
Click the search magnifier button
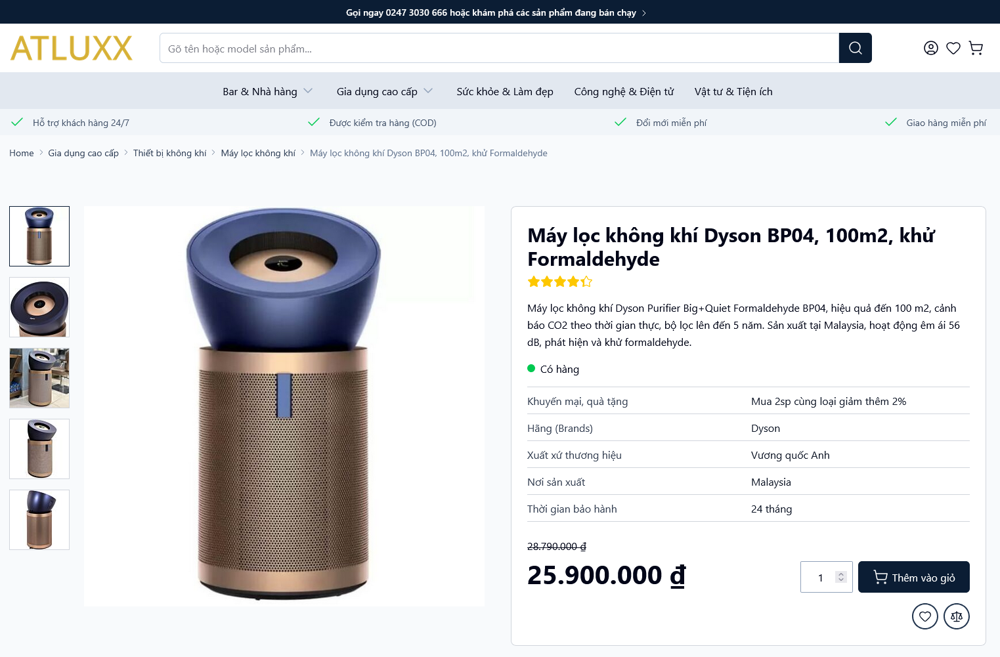tap(855, 48)
